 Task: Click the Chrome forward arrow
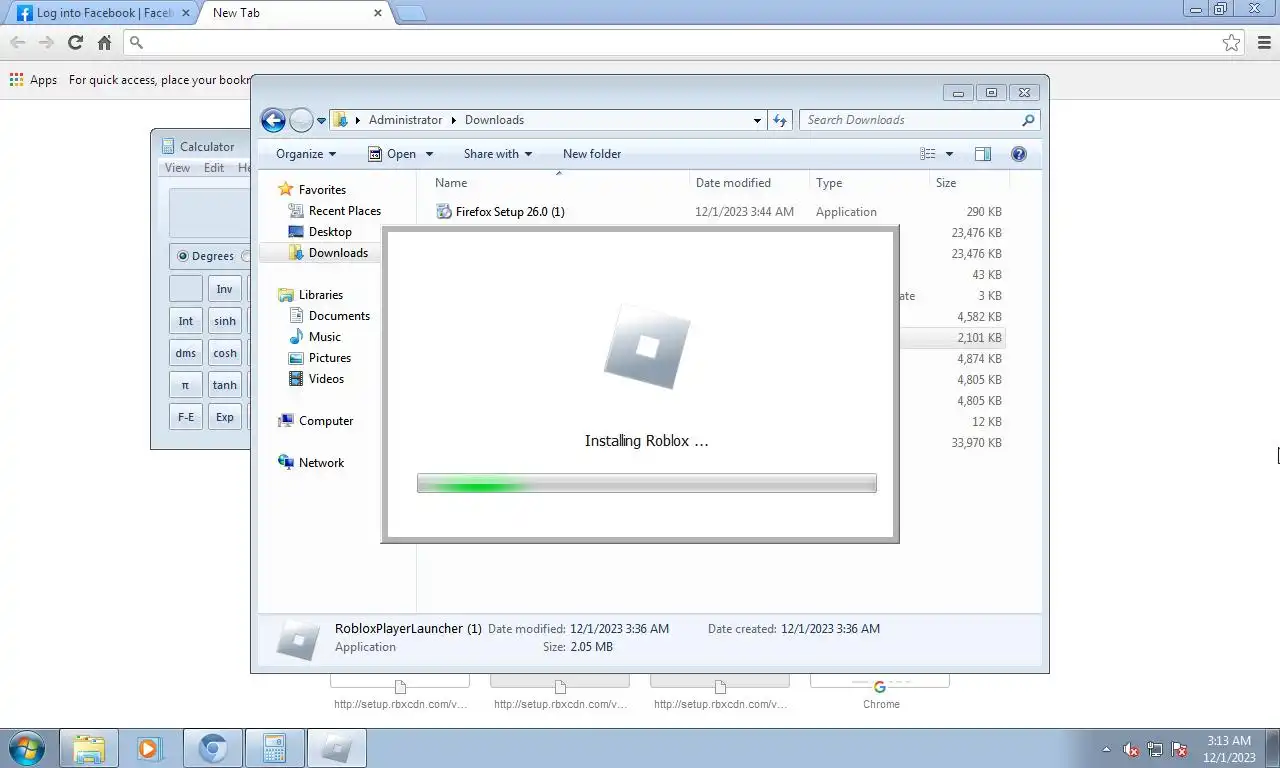point(46,42)
